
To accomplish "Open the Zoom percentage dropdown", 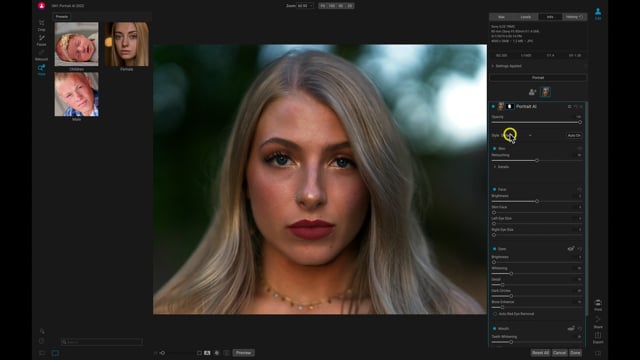I will pyautogui.click(x=304, y=6).
